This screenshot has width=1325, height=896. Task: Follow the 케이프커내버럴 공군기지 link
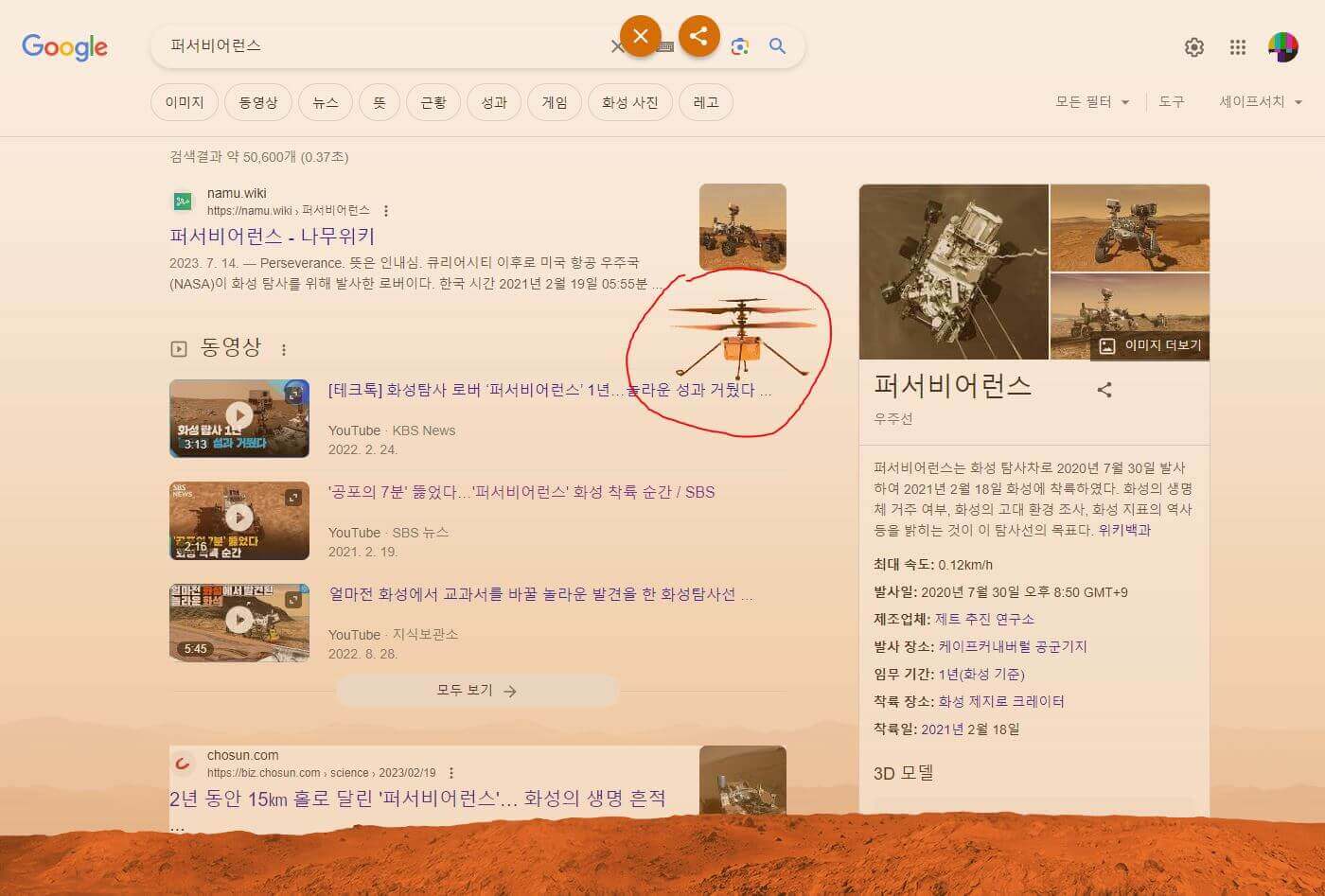click(1013, 646)
